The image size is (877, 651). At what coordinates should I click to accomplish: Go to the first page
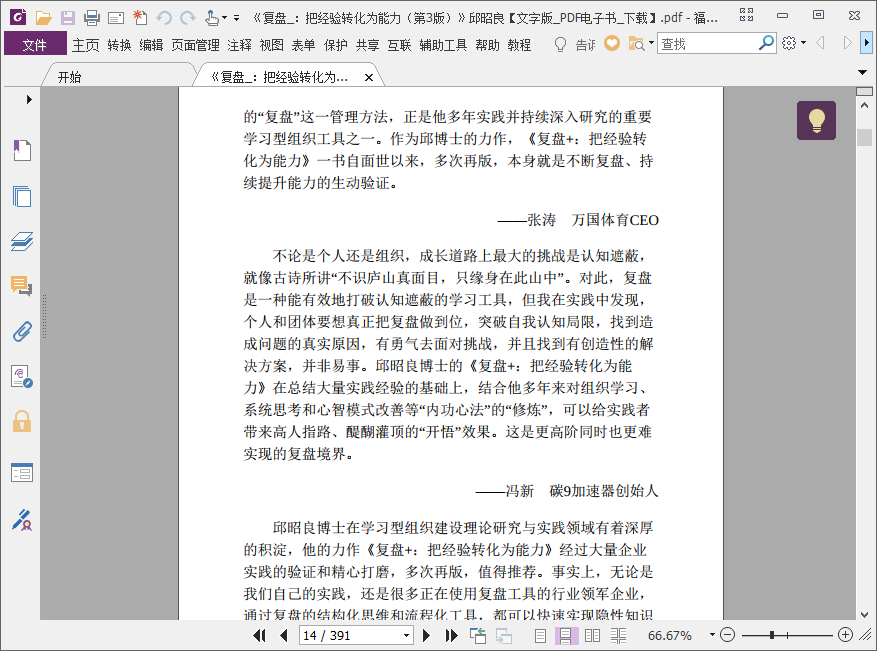click(x=260, y=635)
